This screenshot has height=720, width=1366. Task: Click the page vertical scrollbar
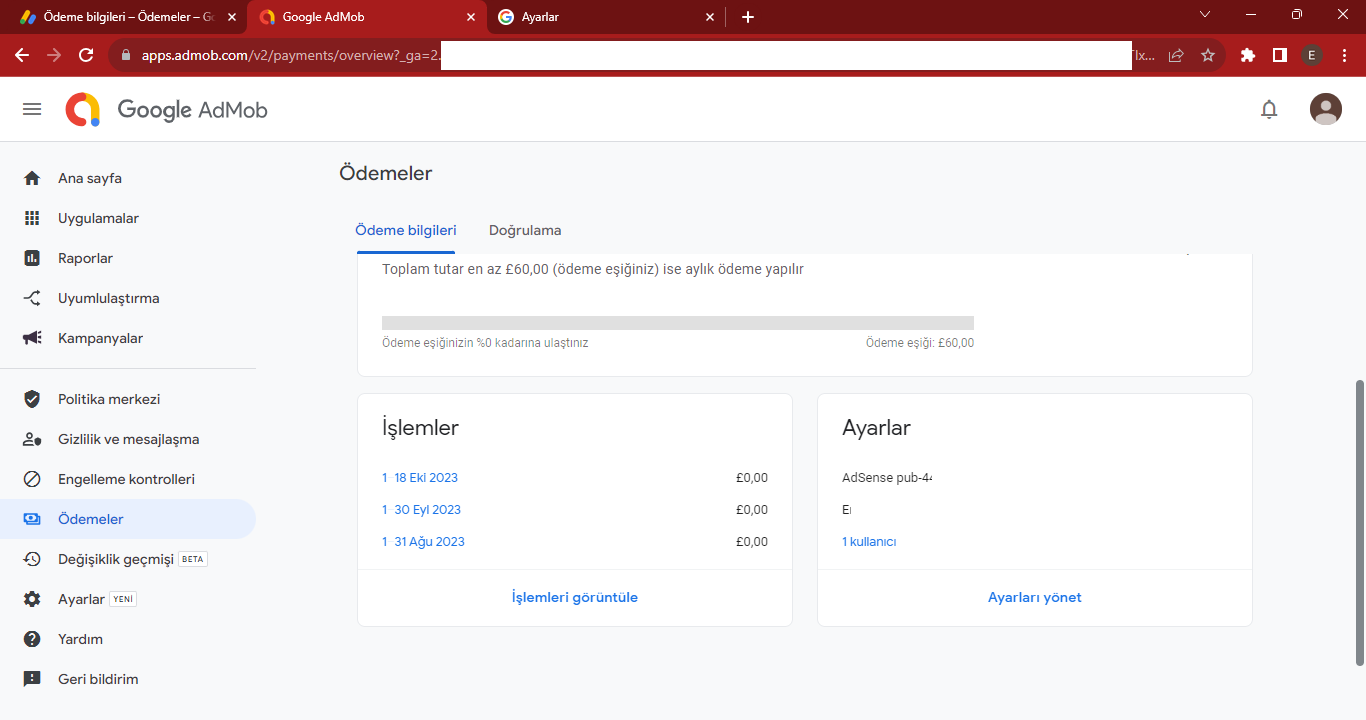pos(1359,522)
